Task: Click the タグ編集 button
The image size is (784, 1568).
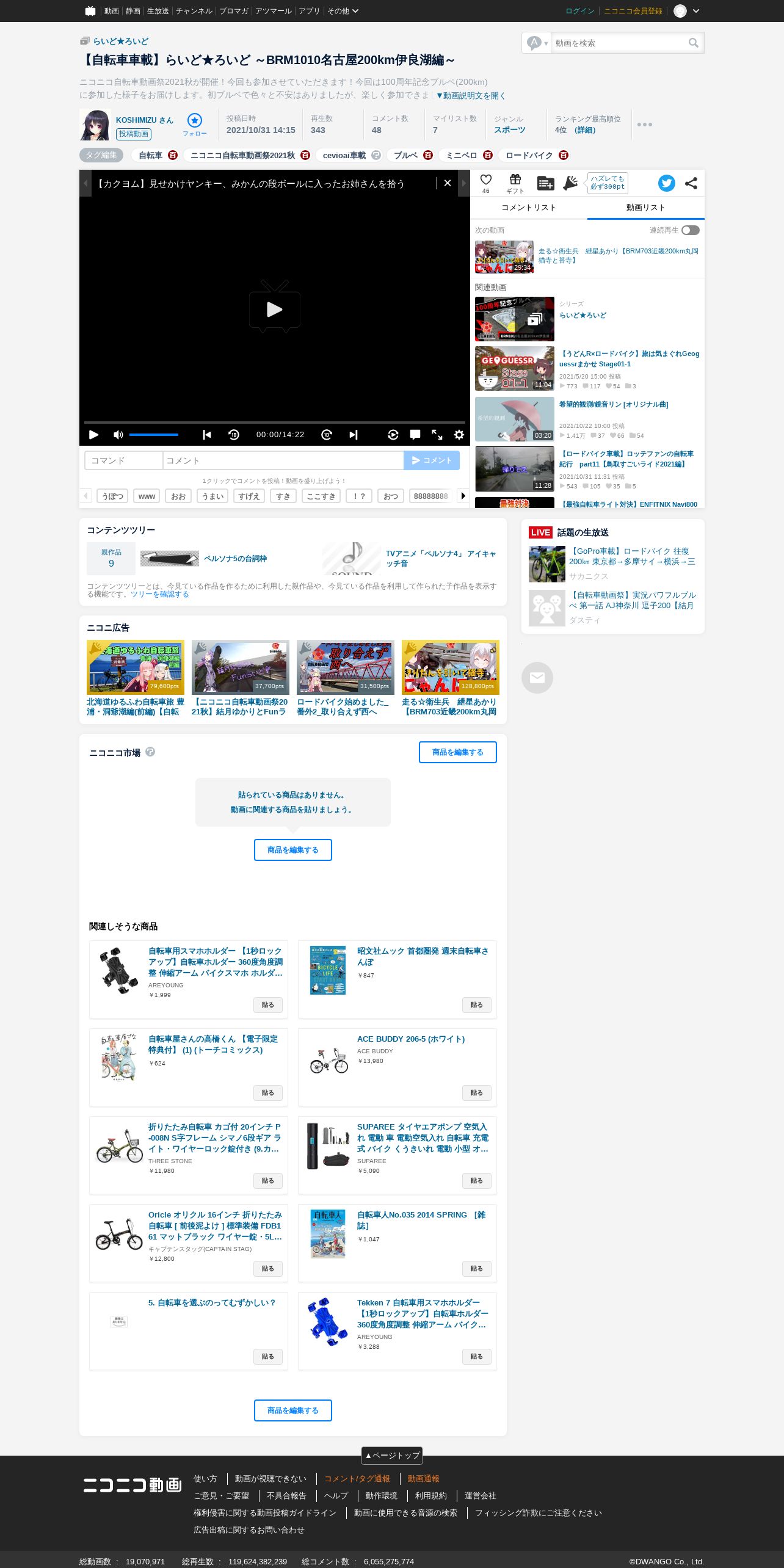Action: (x=101, y=155)
